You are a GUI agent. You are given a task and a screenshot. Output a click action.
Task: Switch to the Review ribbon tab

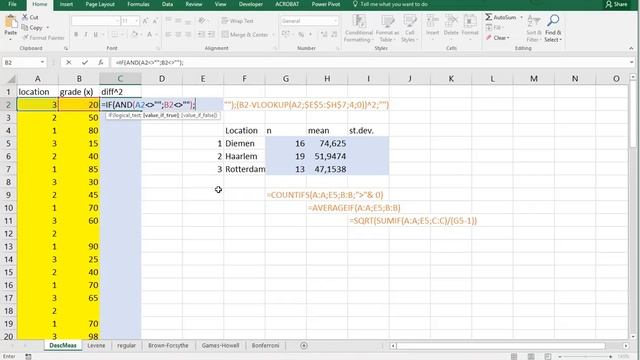(193, 4)
